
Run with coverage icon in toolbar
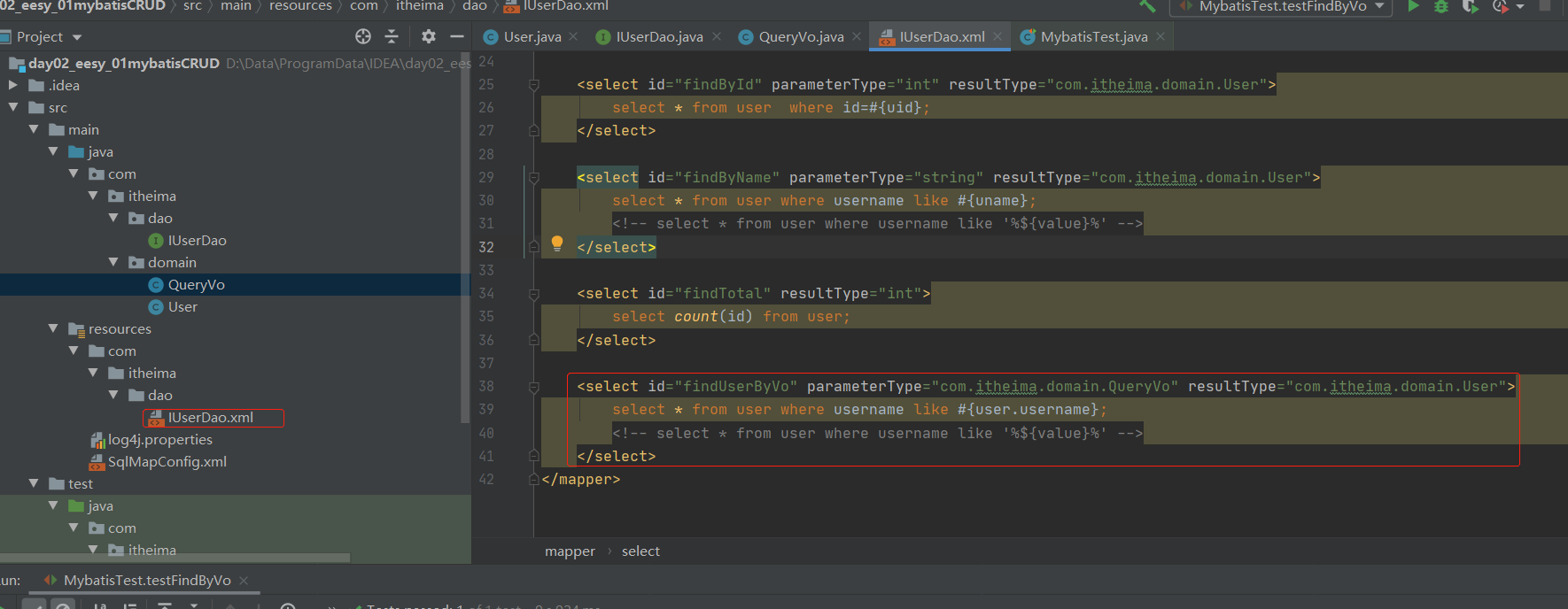tap(1470, 5)
